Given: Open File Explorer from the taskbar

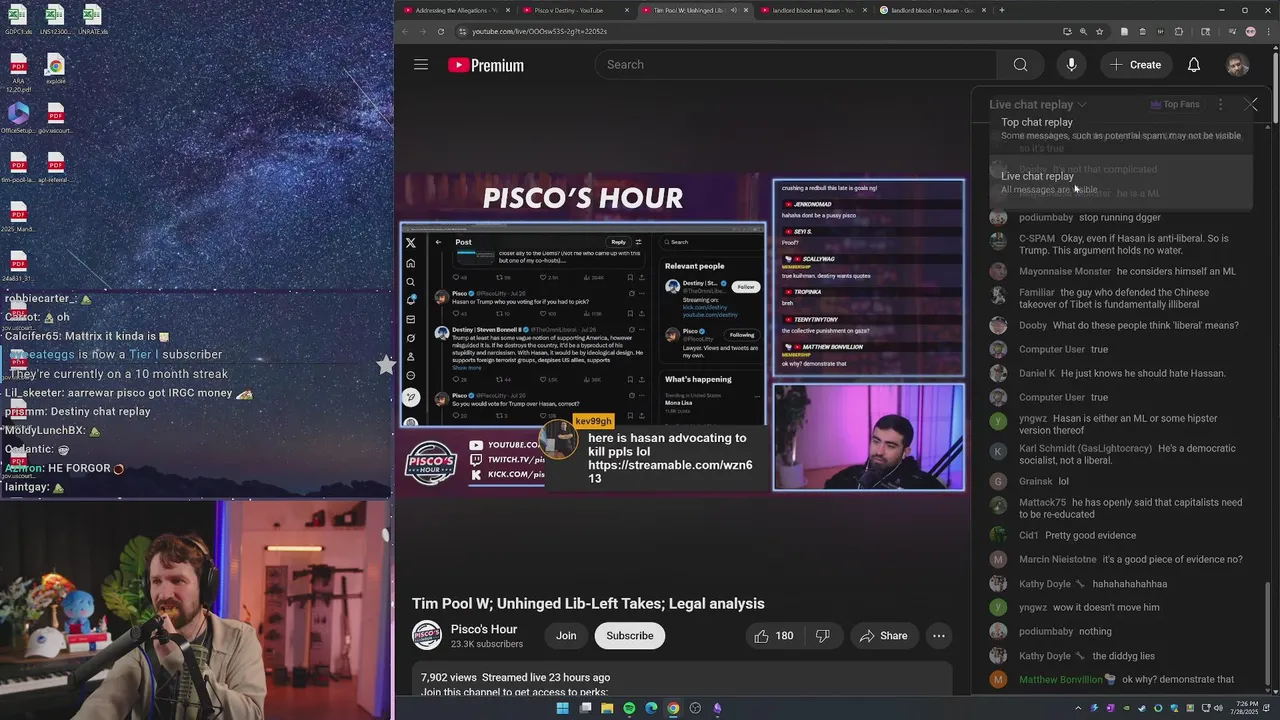Looking at the screenshot, I should coord(607,708).
